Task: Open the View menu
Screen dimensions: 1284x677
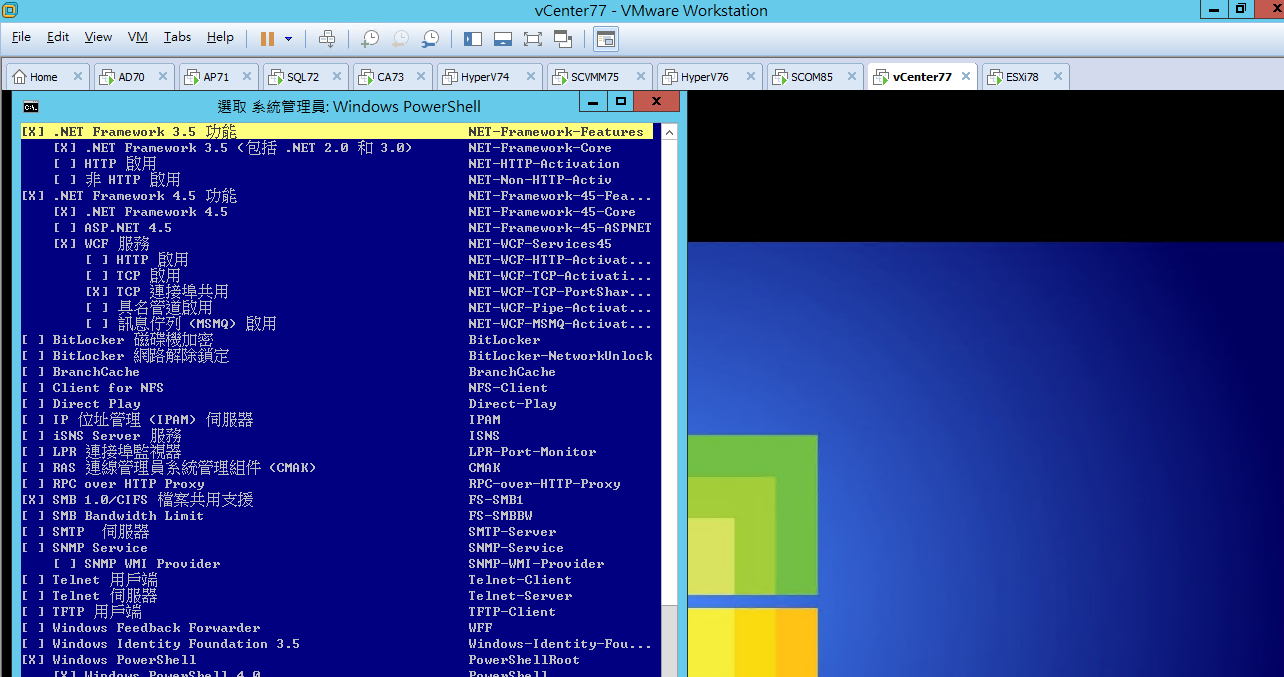Action: pyautogui.click(x=98, y=37)
